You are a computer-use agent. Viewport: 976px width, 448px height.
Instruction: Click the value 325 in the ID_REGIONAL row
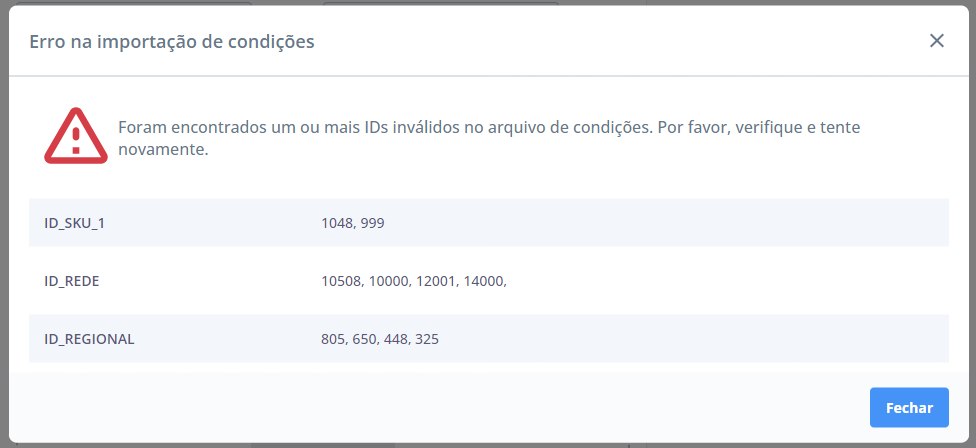427,339
